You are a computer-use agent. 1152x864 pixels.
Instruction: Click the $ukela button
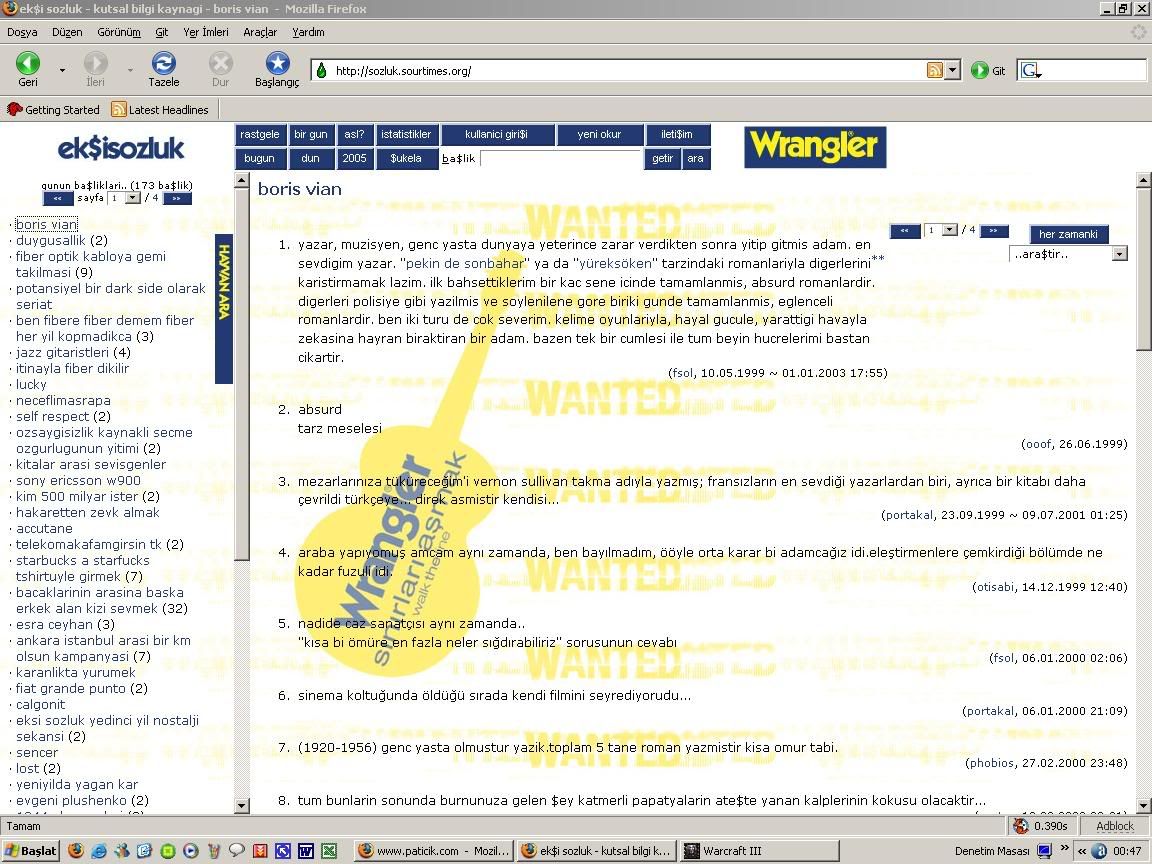[406, 159]
